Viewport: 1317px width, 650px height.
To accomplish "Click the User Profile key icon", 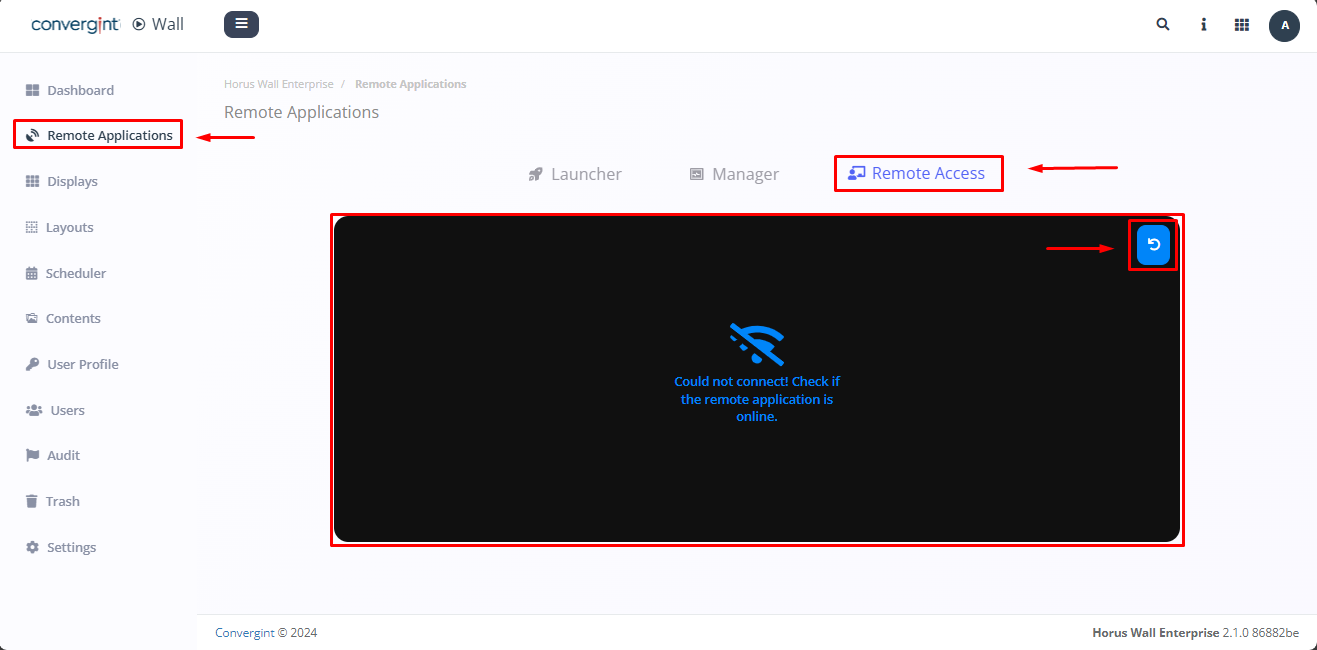I will [x=32, y=364].
